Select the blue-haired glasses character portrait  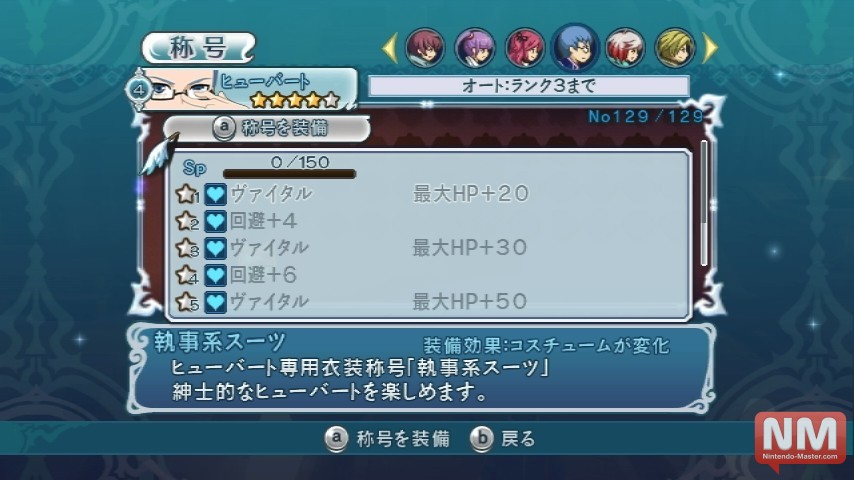(575, 47)
